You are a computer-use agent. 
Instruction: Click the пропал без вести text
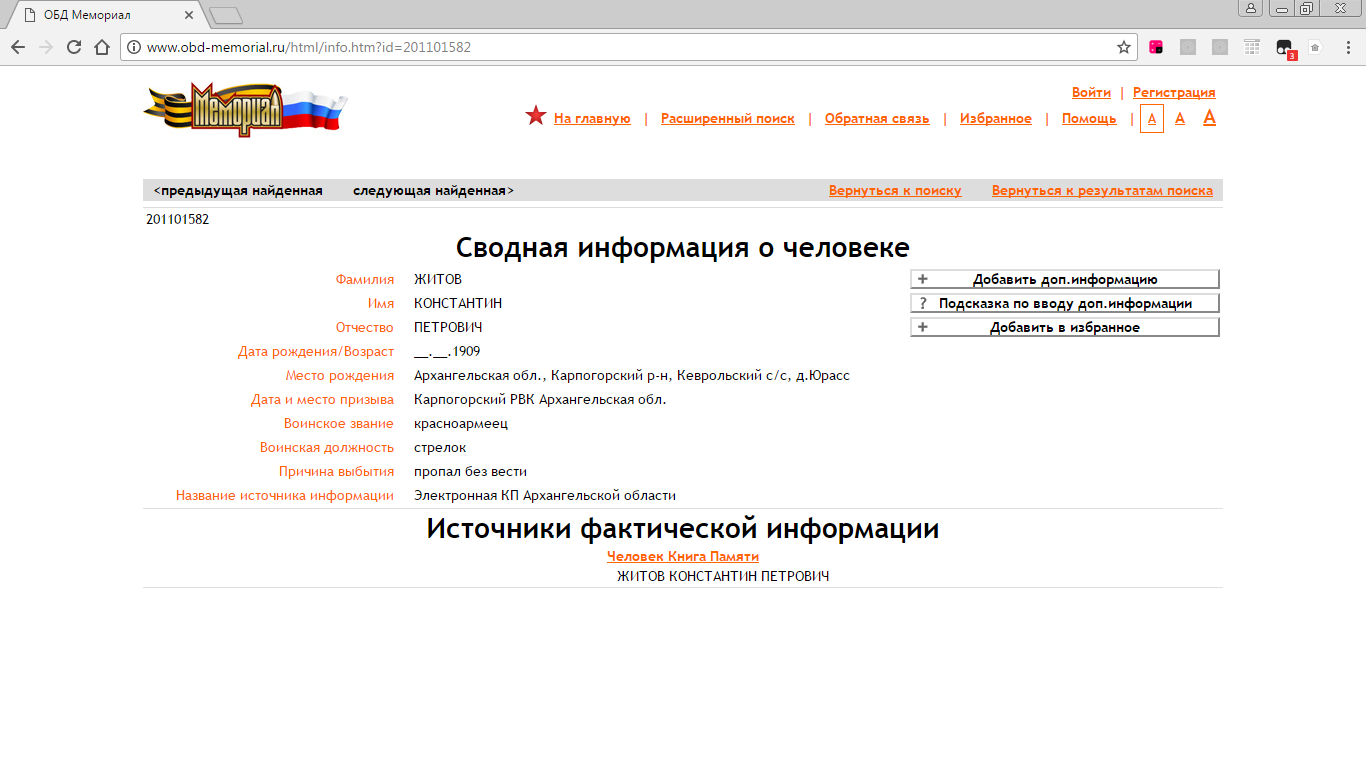[x=470, y=471]
